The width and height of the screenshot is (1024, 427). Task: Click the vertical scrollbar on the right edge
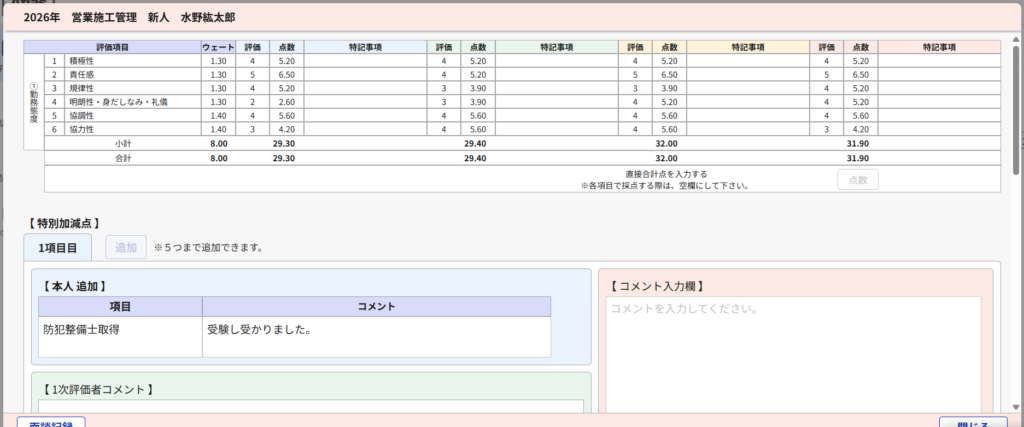tap(1017, 100)
